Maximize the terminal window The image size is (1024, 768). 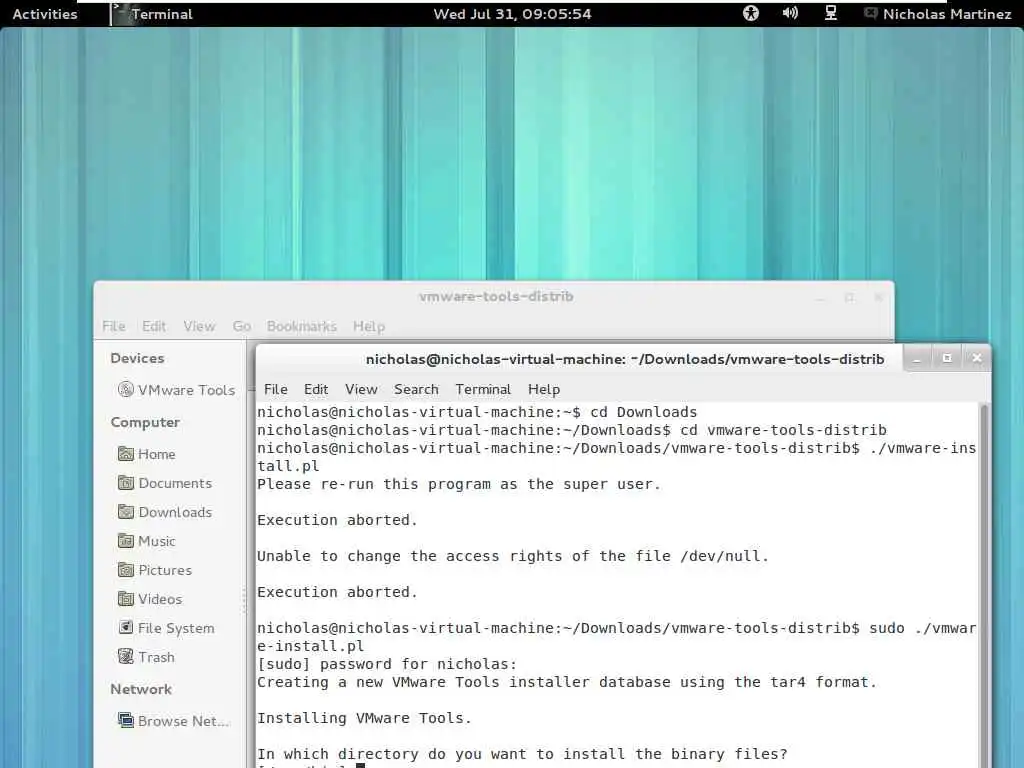[x=947, y=358]
